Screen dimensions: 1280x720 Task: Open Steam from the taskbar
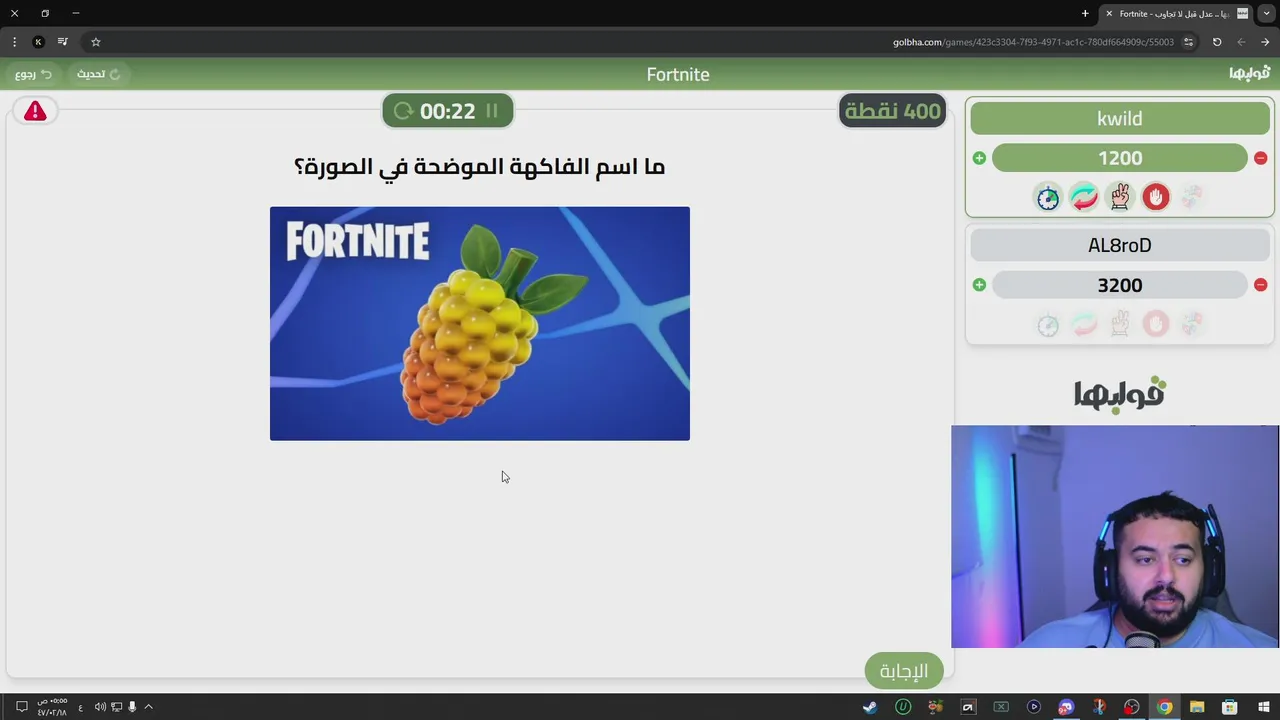(870, 707)
